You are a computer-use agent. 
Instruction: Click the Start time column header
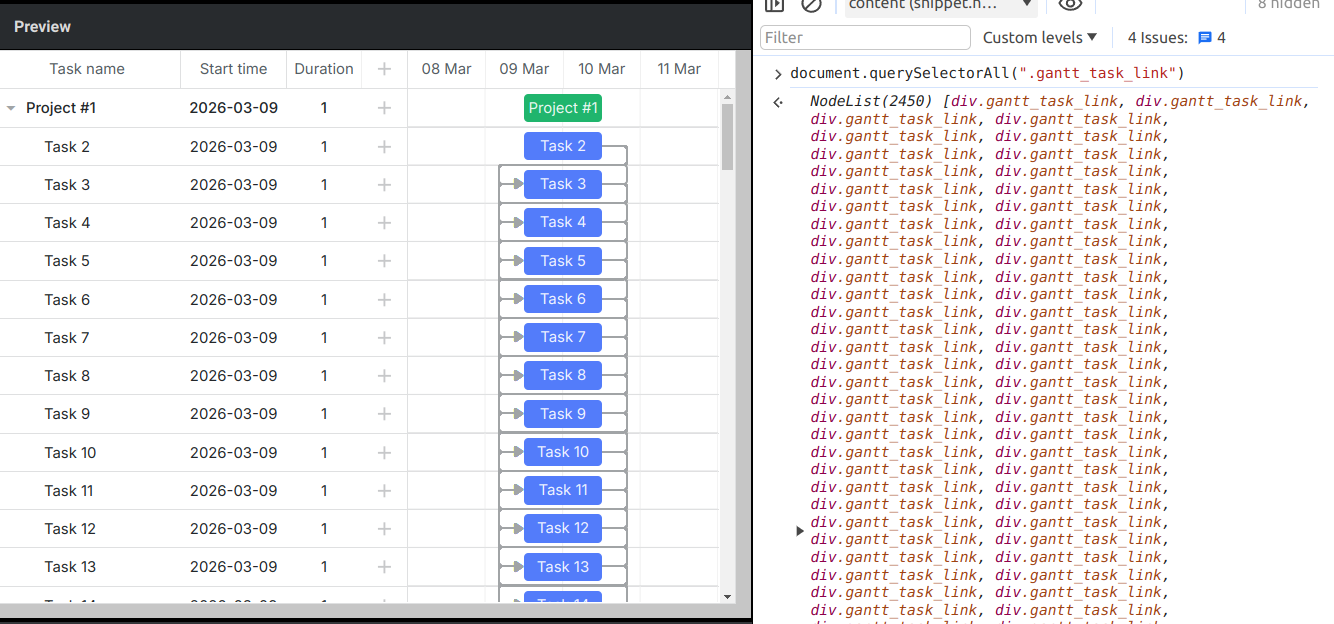(233, 69)
